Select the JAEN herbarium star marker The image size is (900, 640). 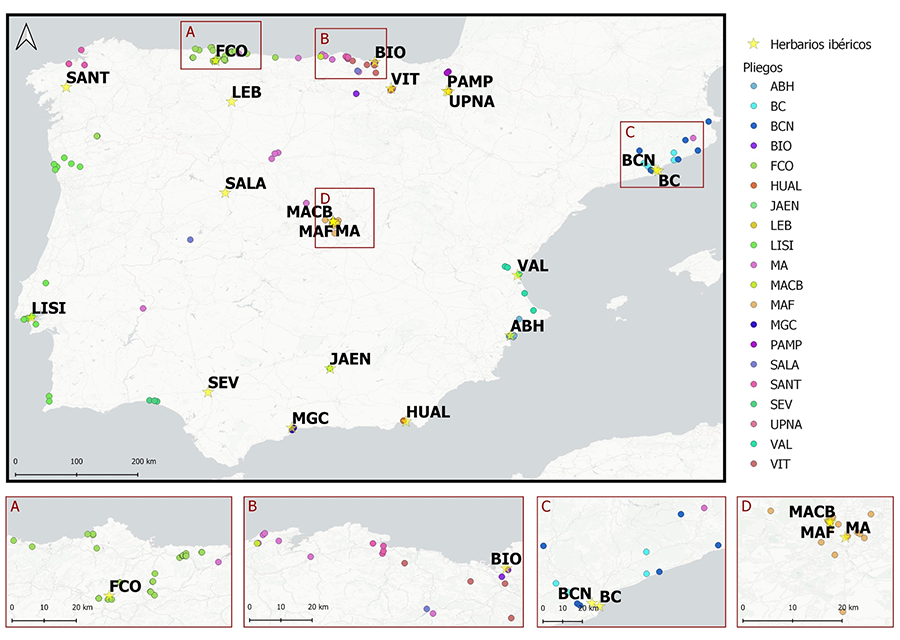tap(330, 369)
